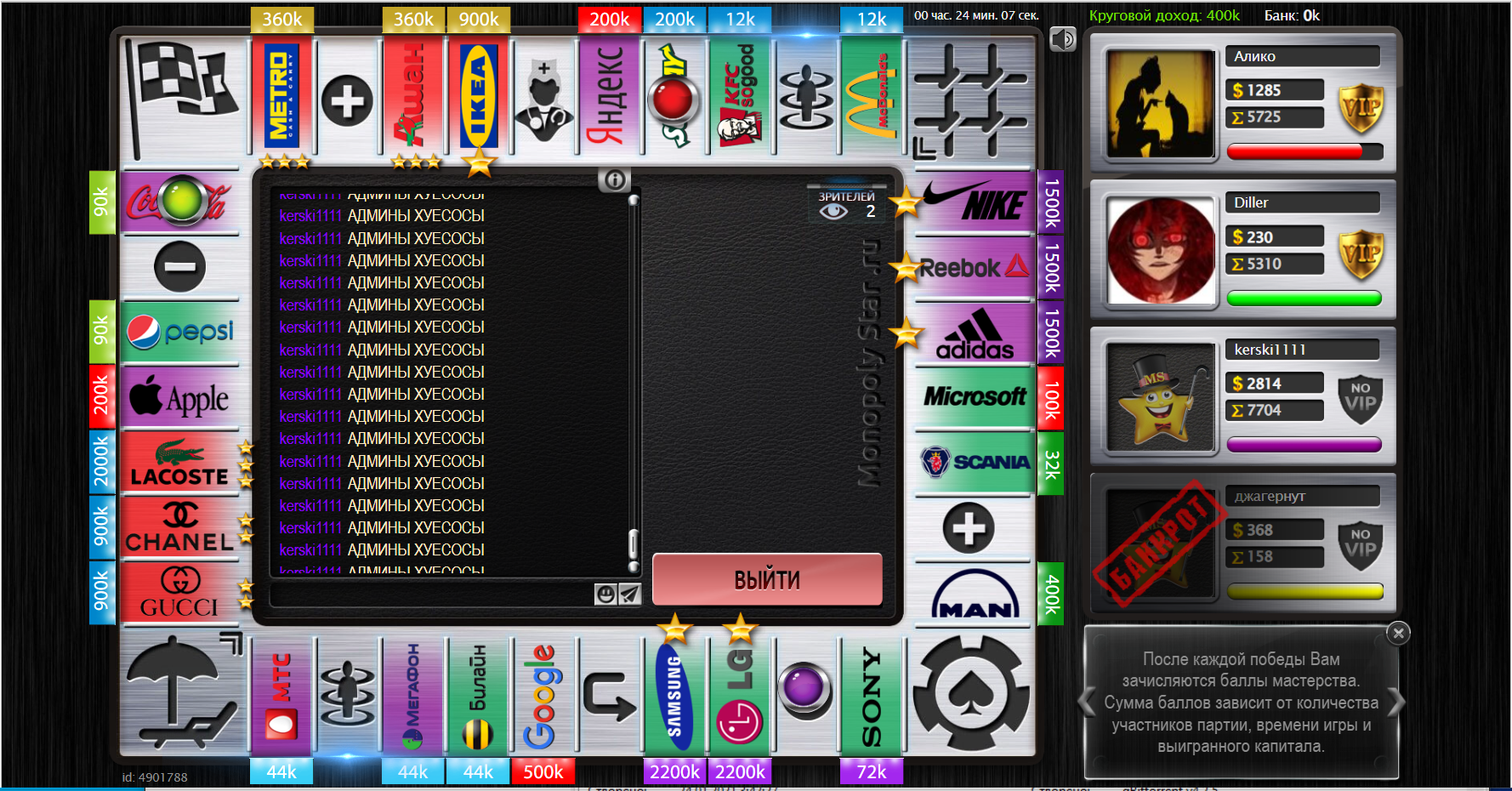Image resolution: width=1512 pixels, height=791 pixels.
Task: Click the 500k price tag under Google
Action: click(x=543, y=771)
